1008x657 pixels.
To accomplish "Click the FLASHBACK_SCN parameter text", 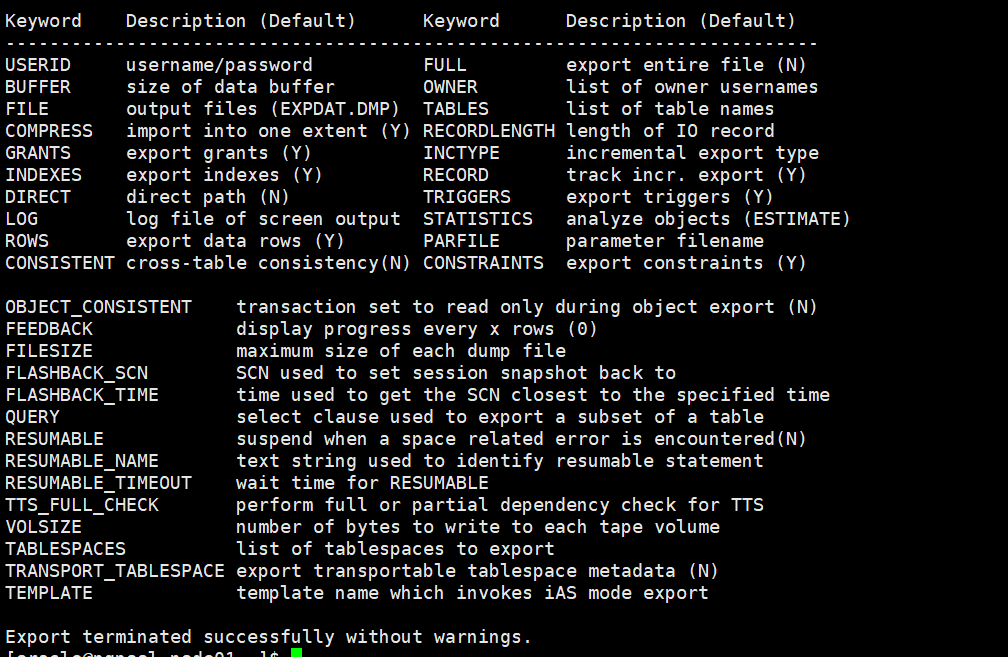I will coord(76,373).
